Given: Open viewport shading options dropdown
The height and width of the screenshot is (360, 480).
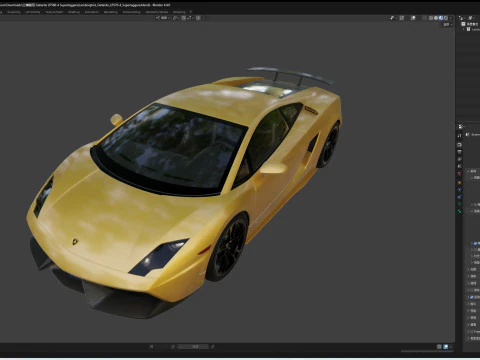Looking at the screenshot, I should (451, 18).
